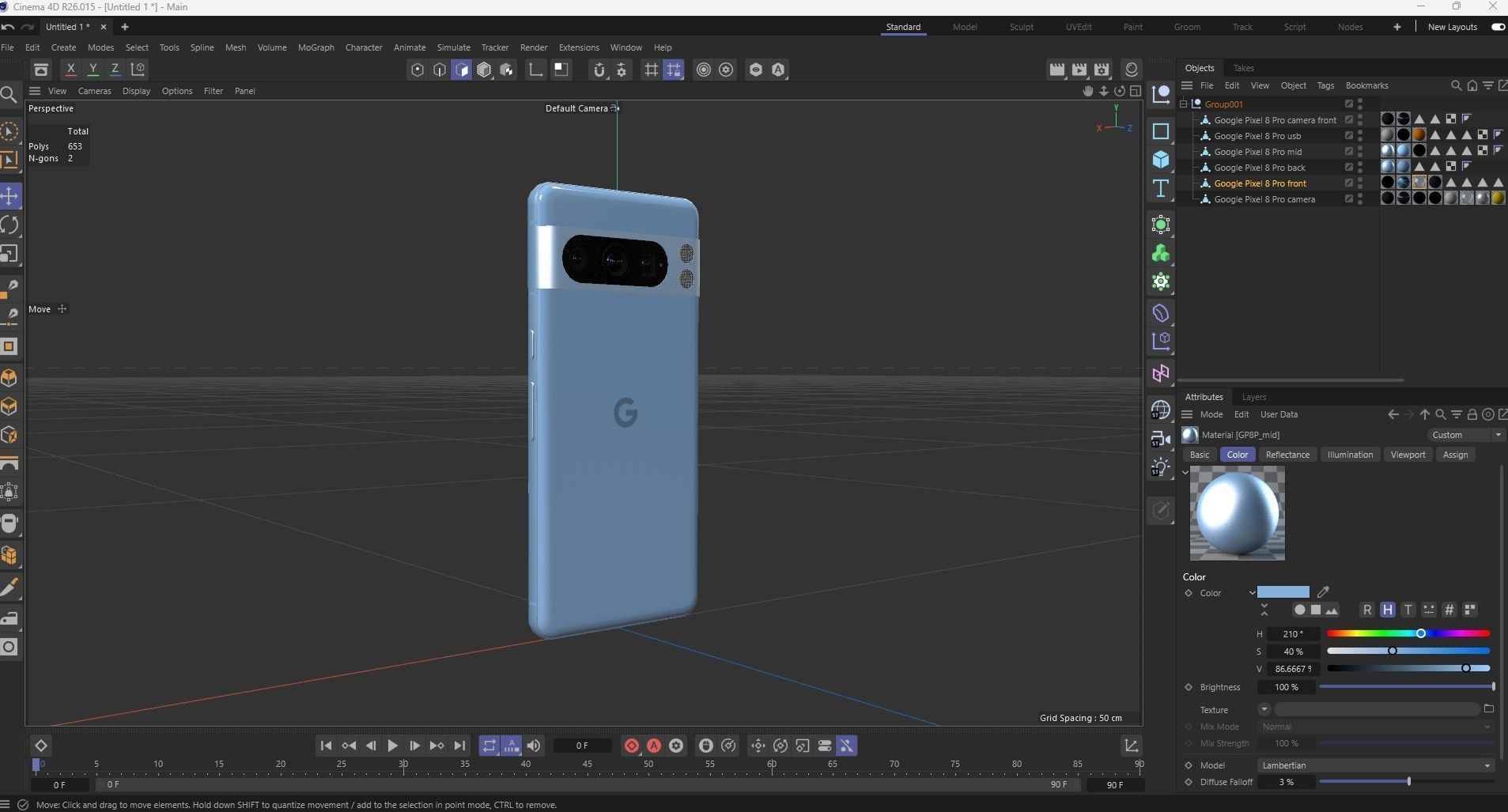This screenshot has width=1508, height=812.
Task: Add a Cube primitive object
Action: pos(1161,160)
